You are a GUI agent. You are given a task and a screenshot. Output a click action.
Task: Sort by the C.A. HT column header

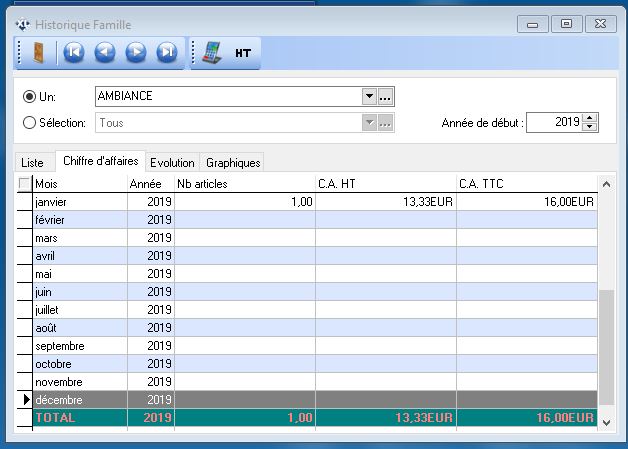click(x=384, y=183)
